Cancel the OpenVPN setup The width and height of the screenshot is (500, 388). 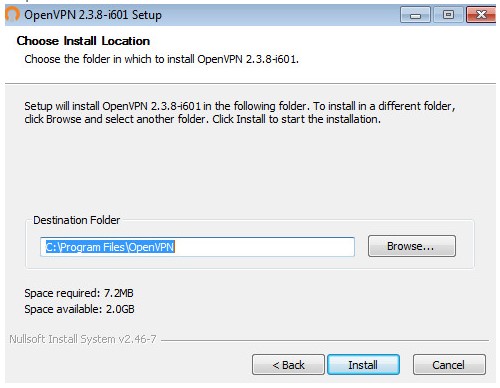(x=449, y=365)
